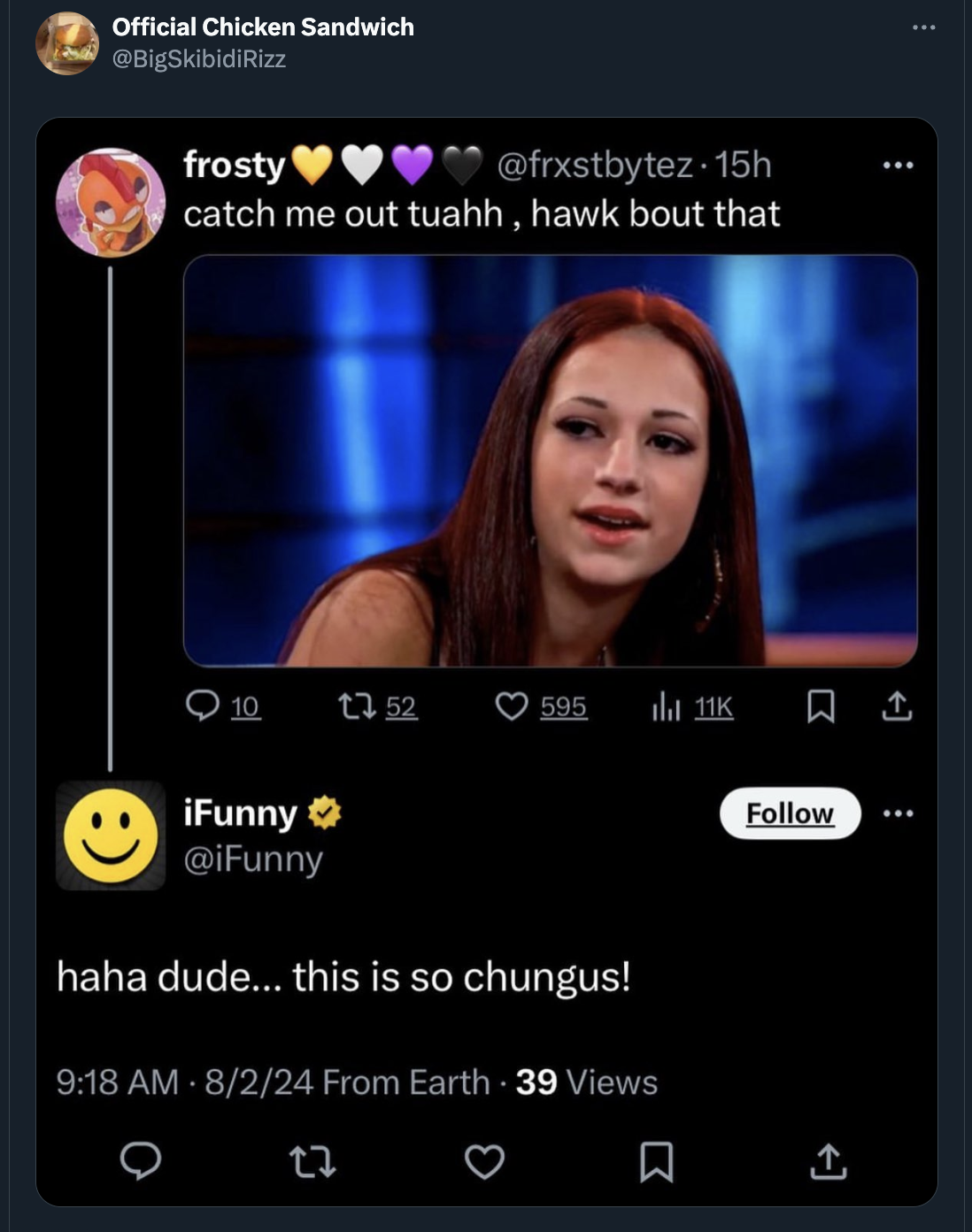Image resolution: width=972 pixels, height=1232 pixels.
Task: Open the attached image in frosty's tweet
Action: pos(550,460)
